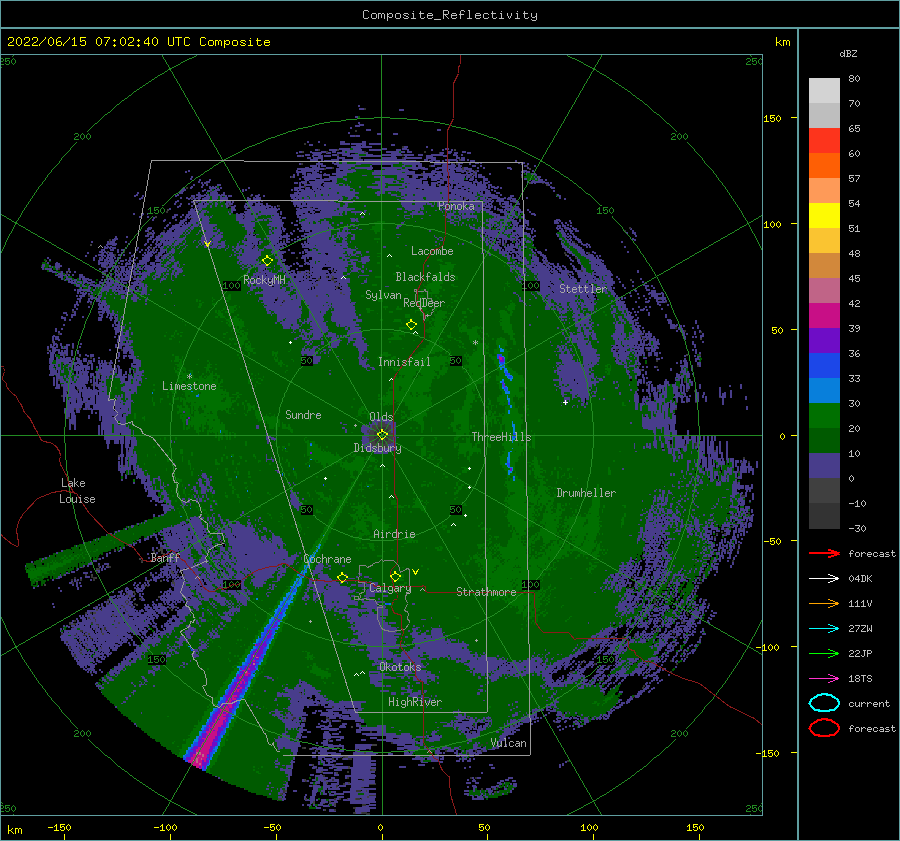900x841 pixels.
Task: Click the HighRiver town label
Action: click(x=415, y=702)
